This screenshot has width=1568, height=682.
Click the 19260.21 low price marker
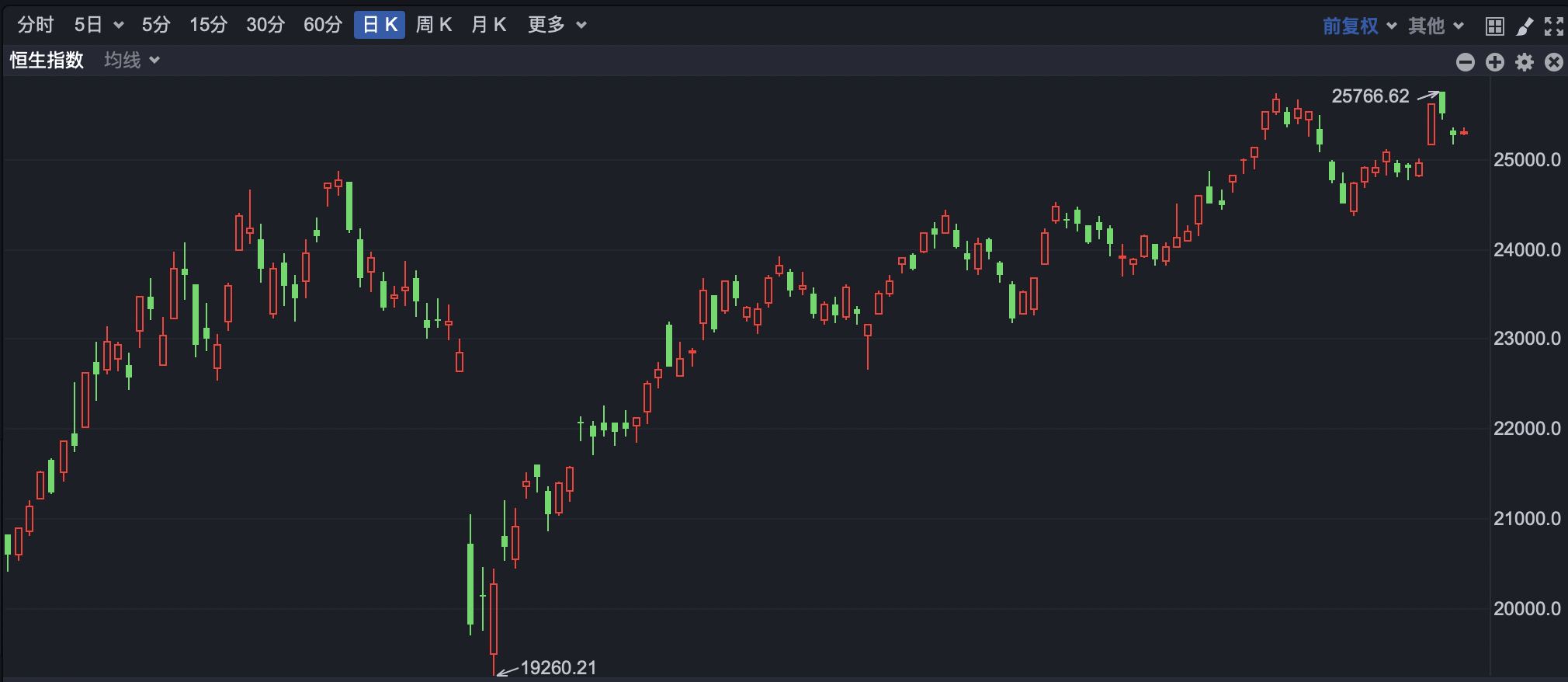coord(557,668)
